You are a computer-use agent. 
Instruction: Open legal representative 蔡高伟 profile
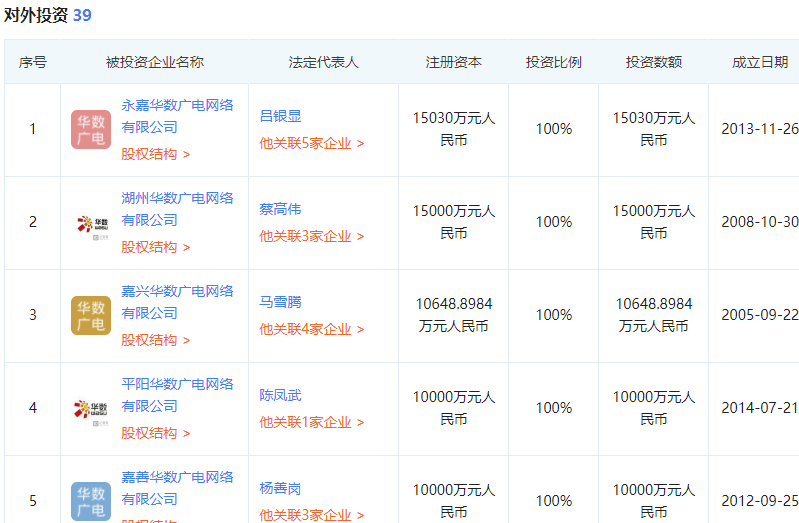point(280,209)
